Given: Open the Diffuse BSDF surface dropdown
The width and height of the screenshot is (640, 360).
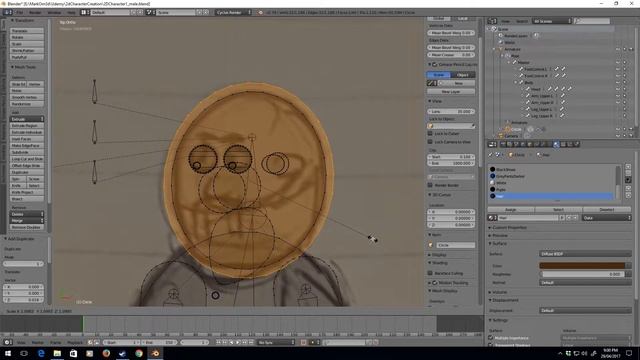Looking at the screenshot, I should point(585,254).
